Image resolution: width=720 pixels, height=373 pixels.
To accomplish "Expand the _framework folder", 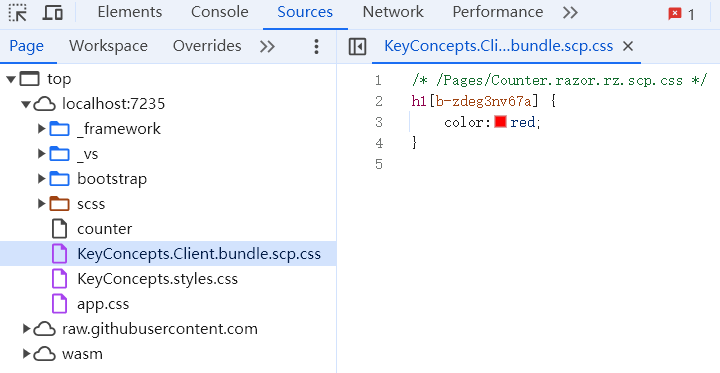I will pos(42,129).
